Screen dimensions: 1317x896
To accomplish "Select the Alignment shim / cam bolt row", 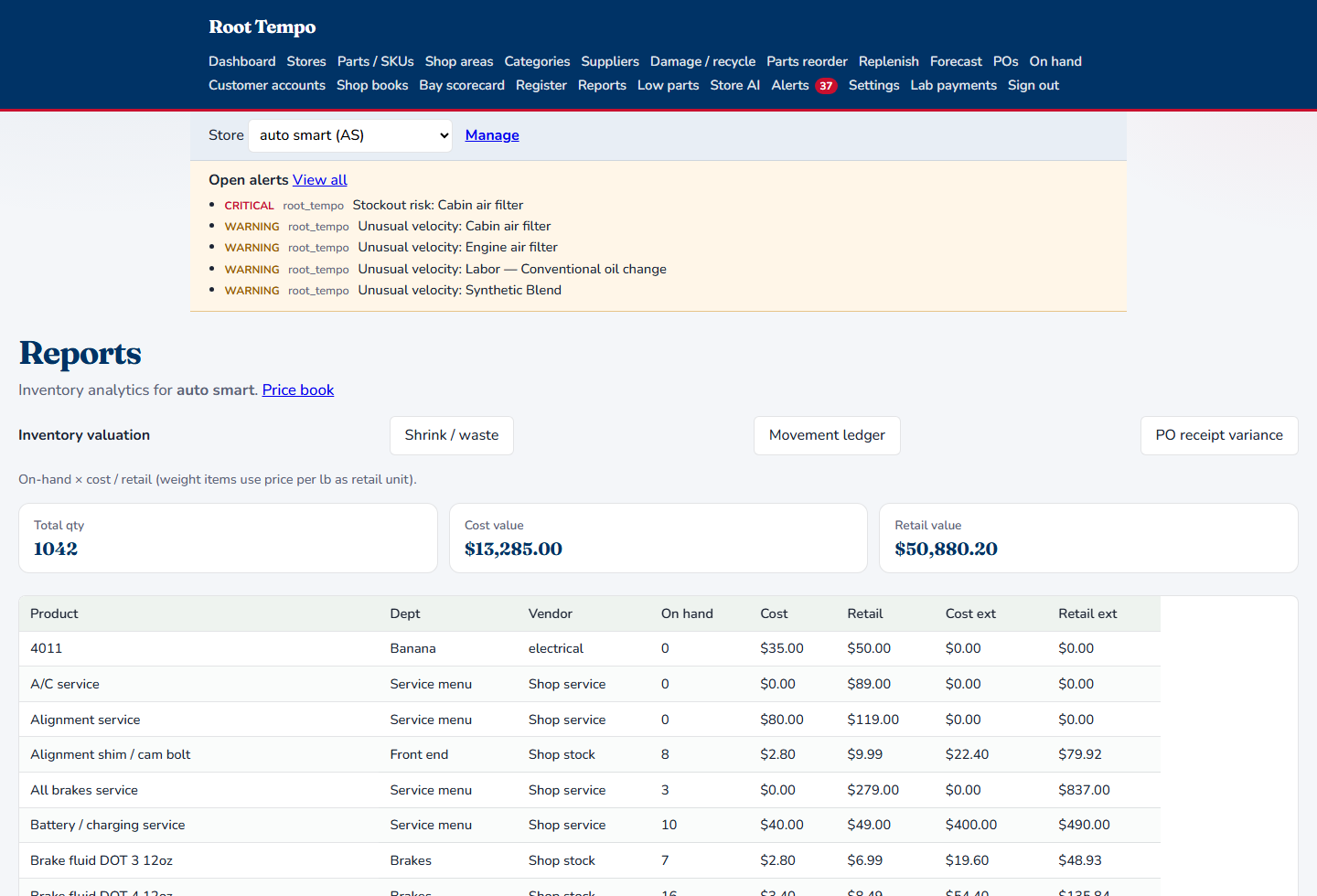I will point(590,754).
